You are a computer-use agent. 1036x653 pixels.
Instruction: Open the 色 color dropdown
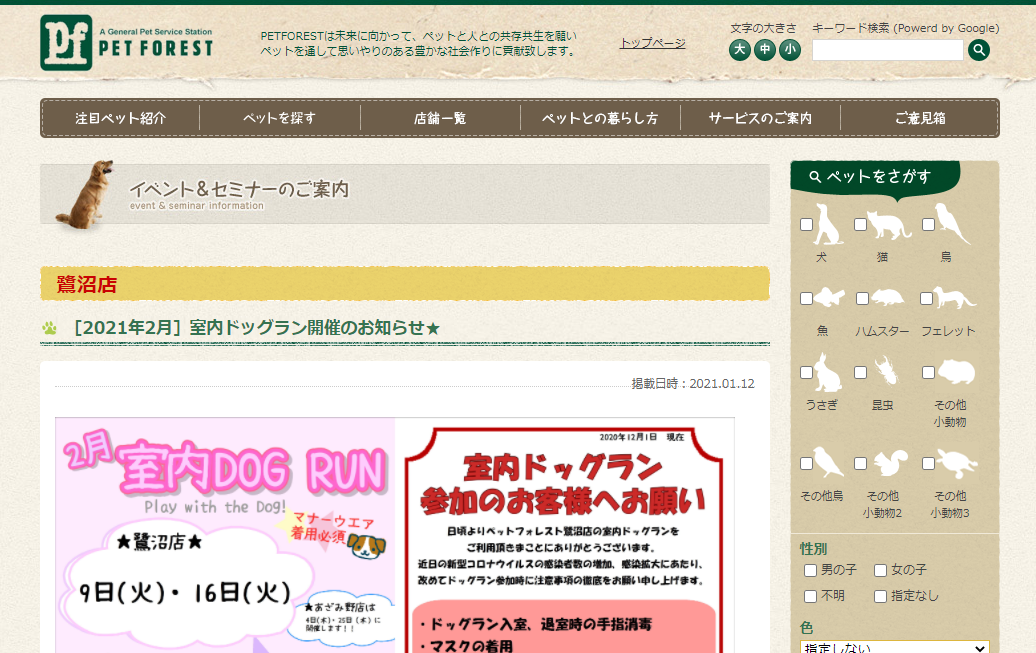[x=895, y=647]
